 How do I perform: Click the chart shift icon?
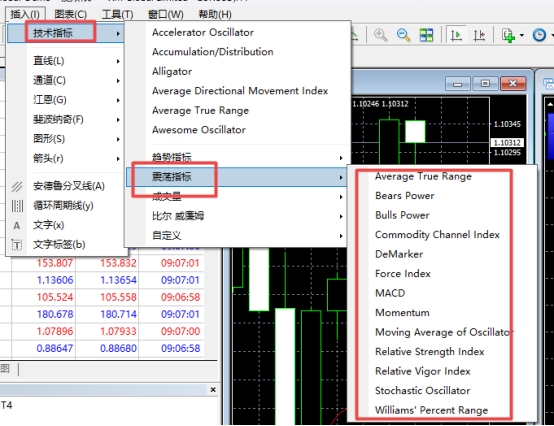(479, 35)
